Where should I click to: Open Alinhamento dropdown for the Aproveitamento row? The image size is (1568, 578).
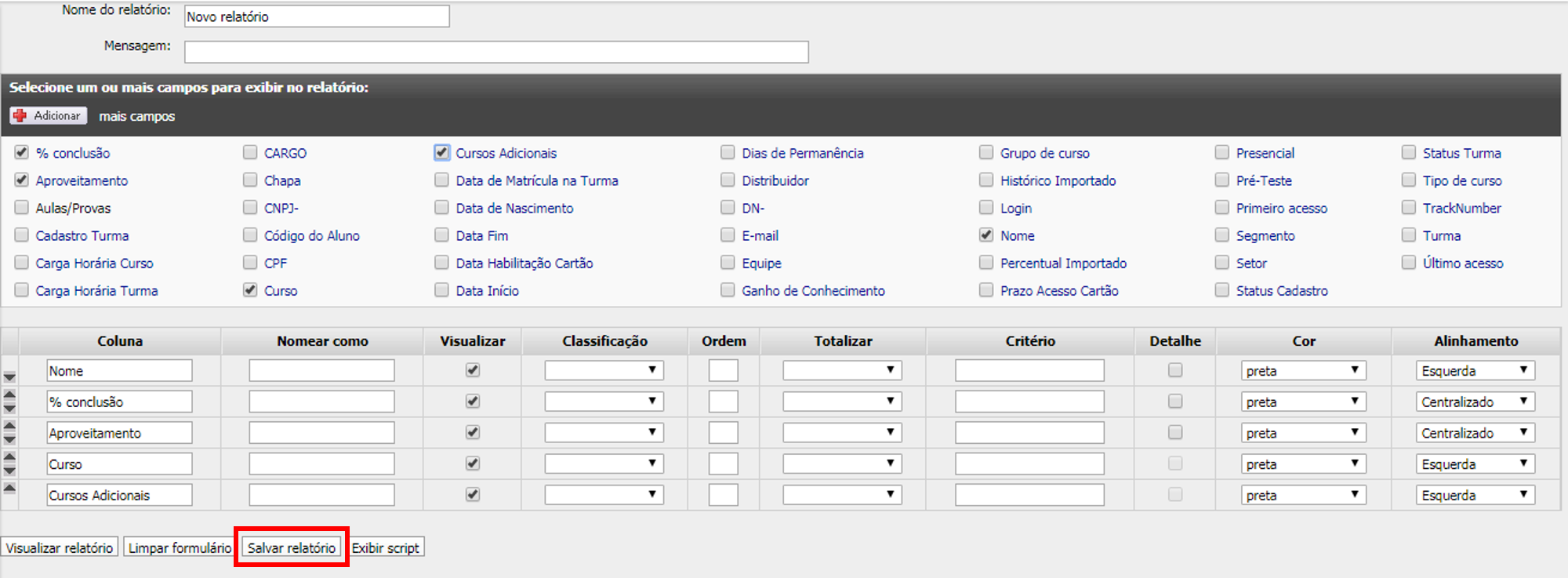(1475, 433)
